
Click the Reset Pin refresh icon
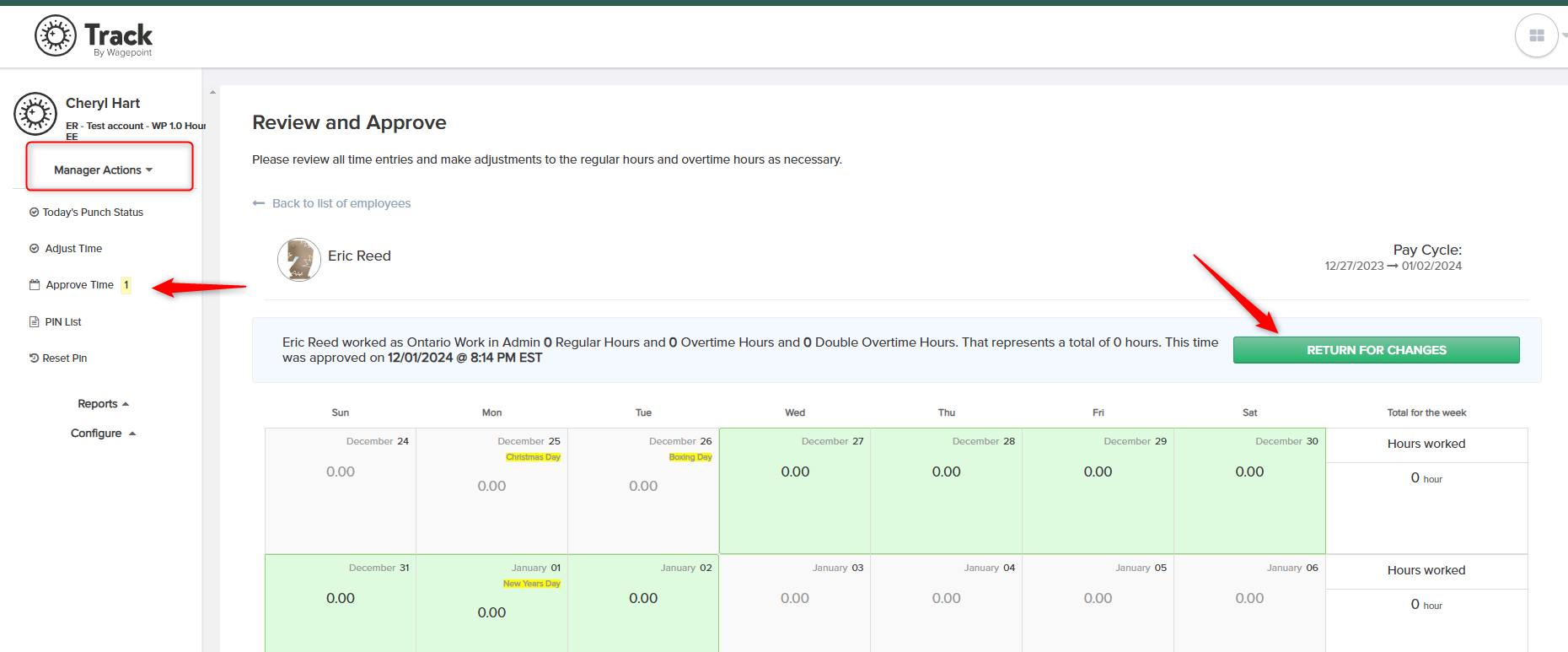tap(35, 358)
